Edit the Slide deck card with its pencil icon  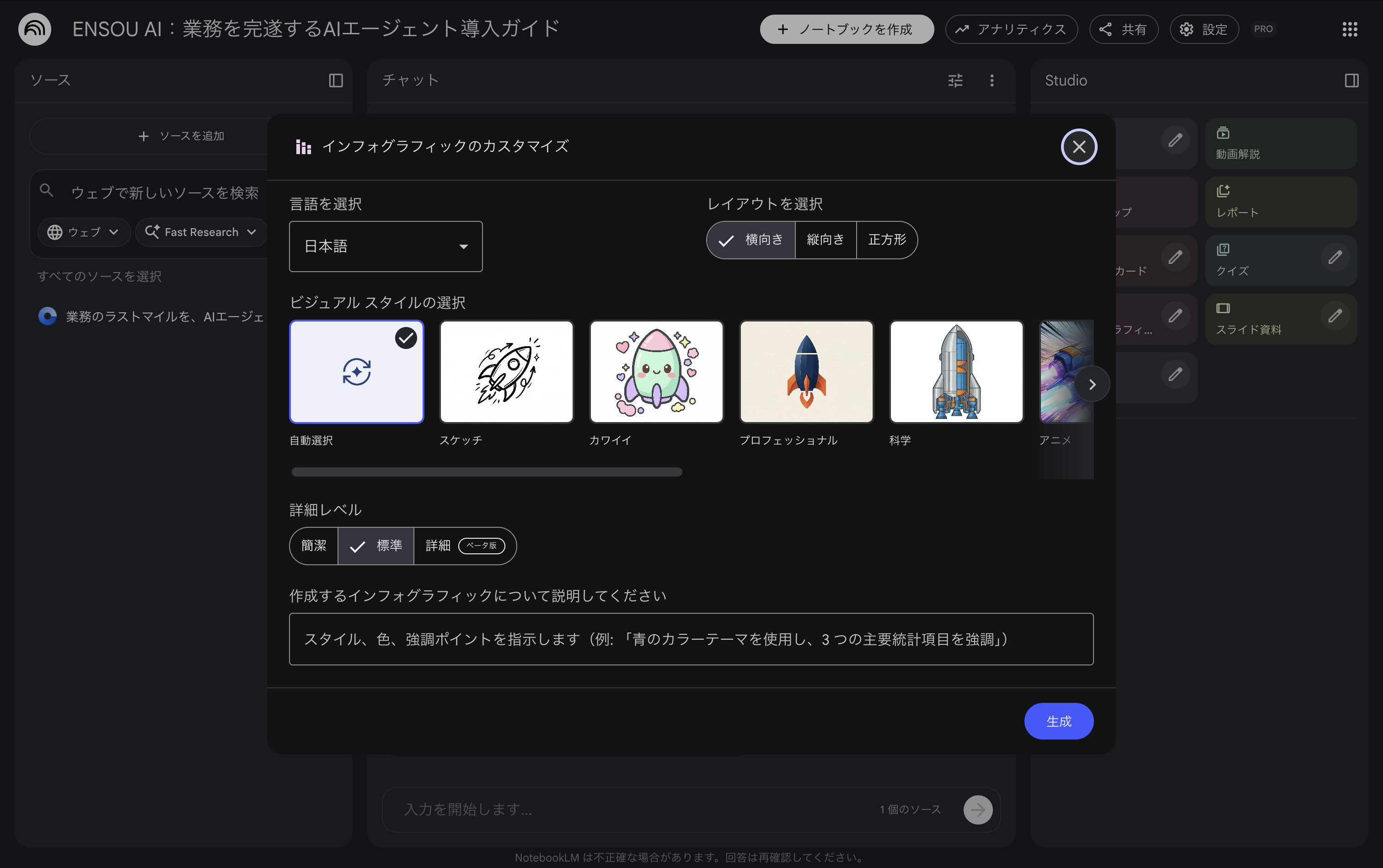(1335, 315)
